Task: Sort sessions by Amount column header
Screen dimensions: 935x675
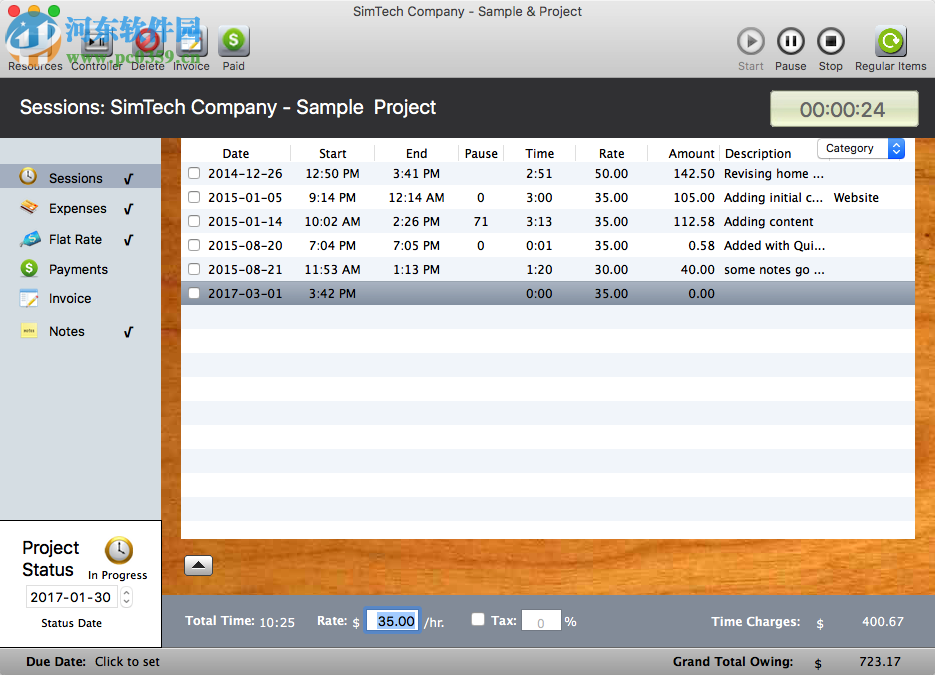Action: [691, 153]
